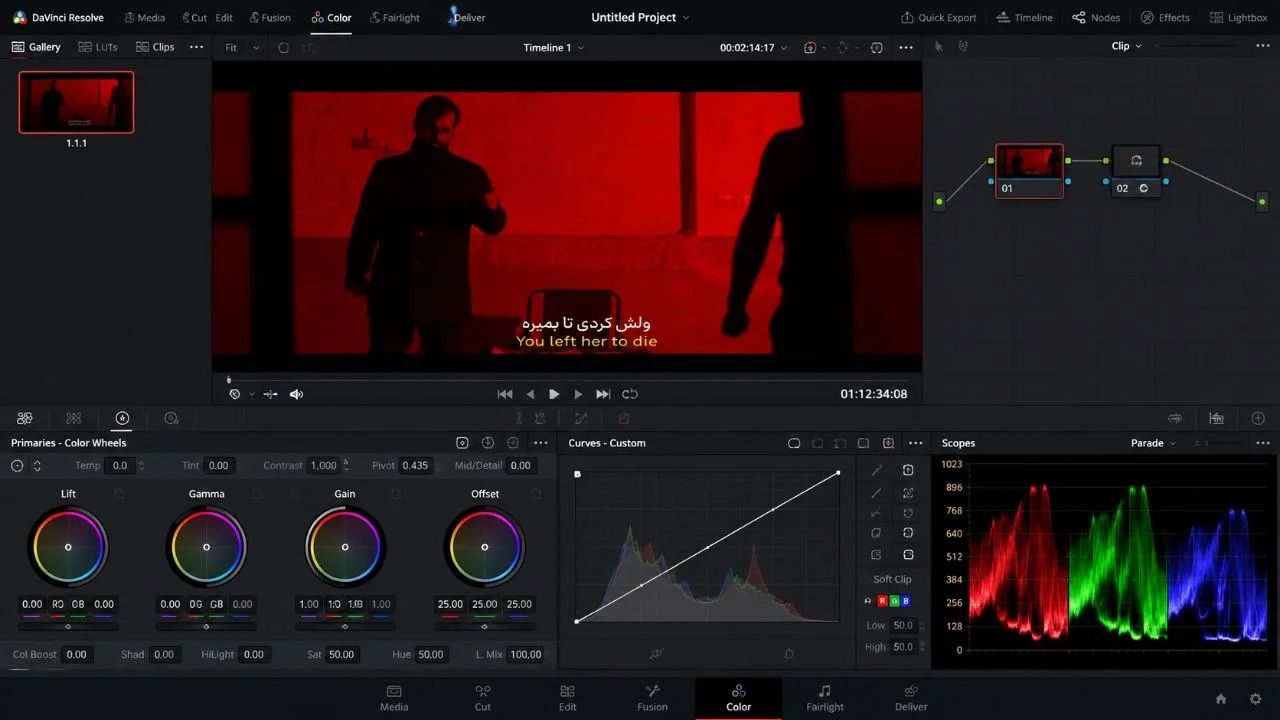This screenshot has width=1280, height=720.
Task: Open the viewer timecode 00:02:14:17 dropdown
Action: (754, 47)
